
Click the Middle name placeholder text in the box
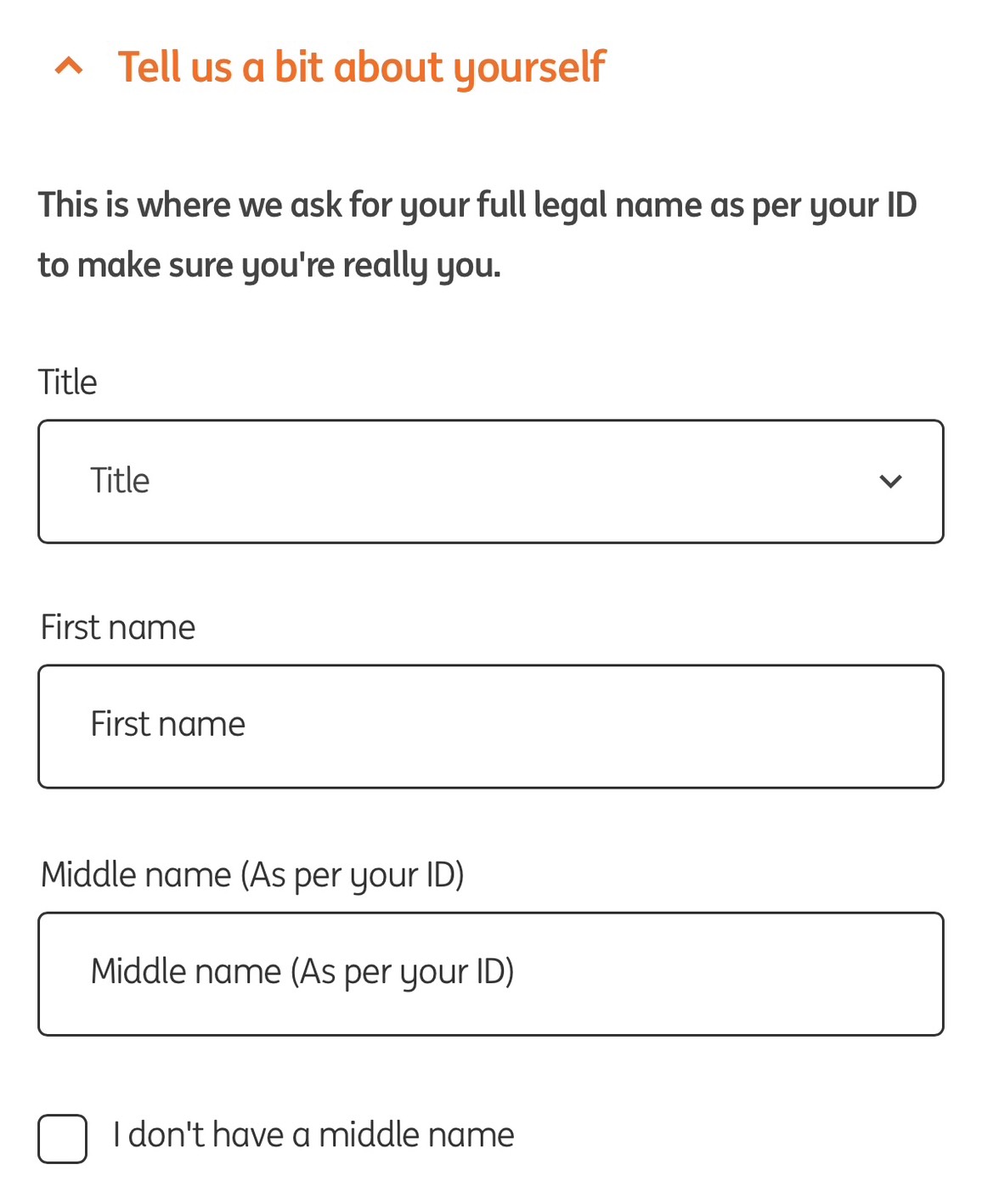(x=302, y=972)
